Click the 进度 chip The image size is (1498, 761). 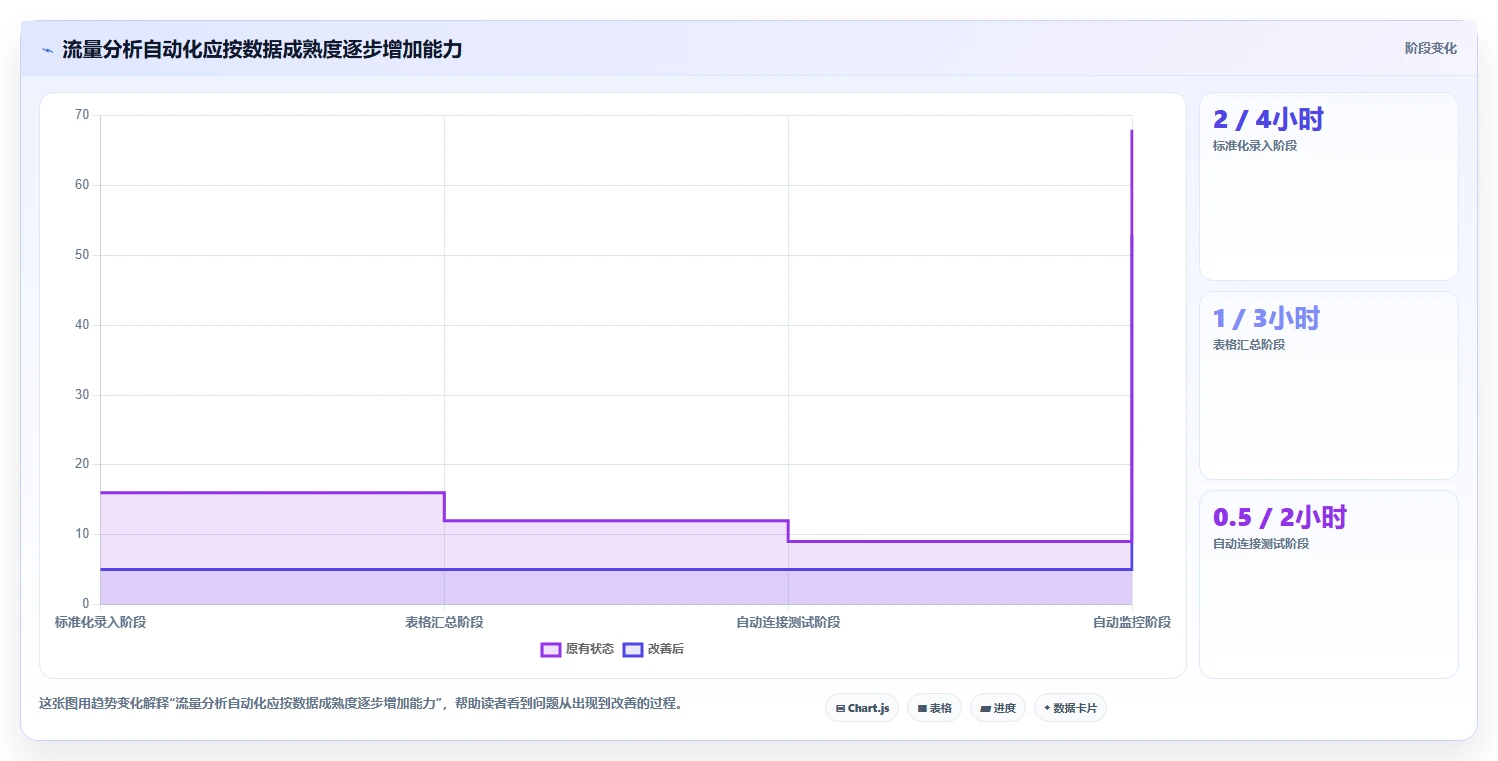[998, 708]
